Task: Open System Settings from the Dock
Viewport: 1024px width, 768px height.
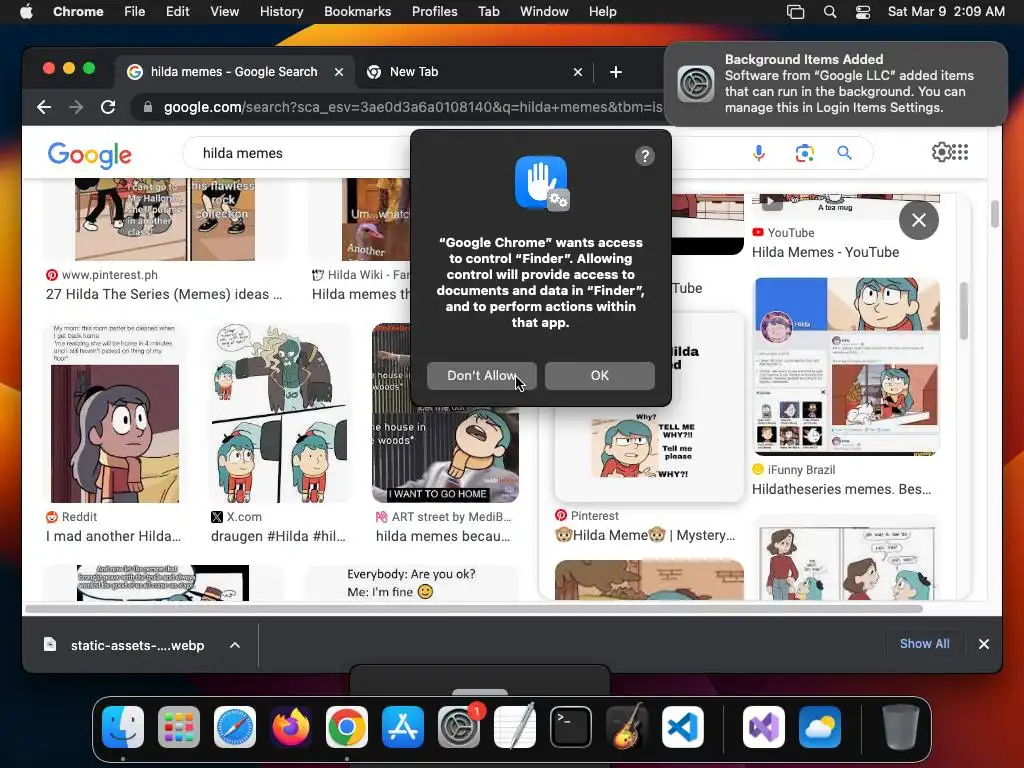Action: 458,727
